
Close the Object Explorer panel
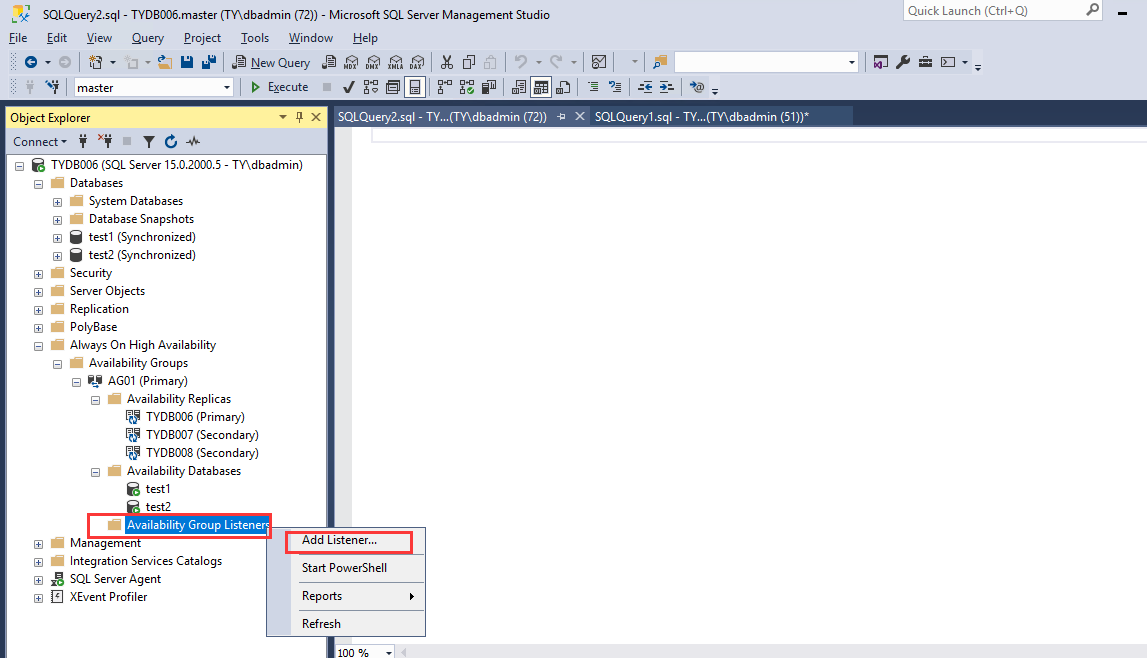click(316, 117)
